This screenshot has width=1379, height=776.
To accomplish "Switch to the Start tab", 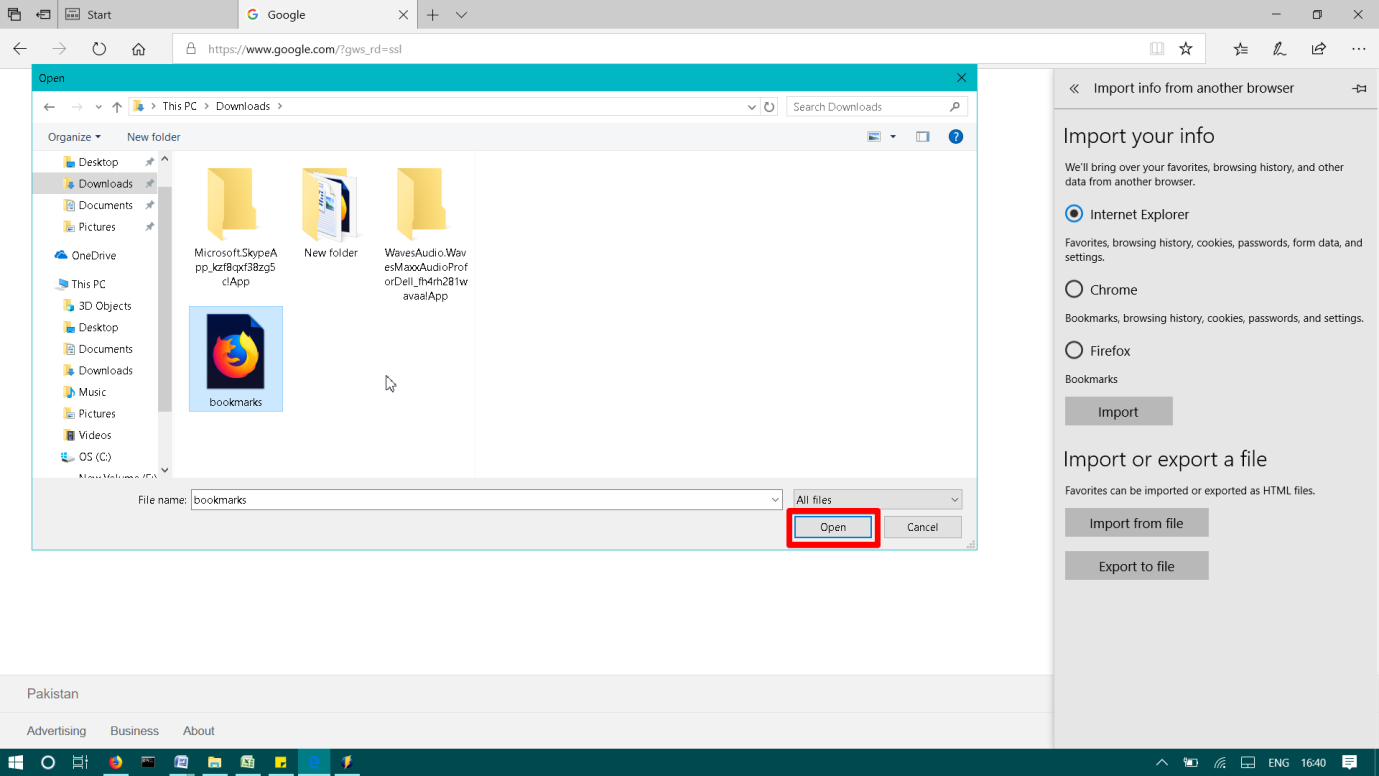I will click(148, 15).
